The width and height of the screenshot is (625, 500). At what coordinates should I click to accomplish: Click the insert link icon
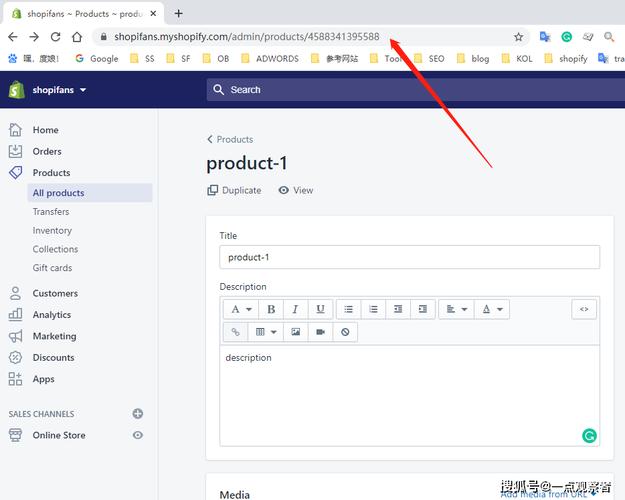(x=236, y=332)
